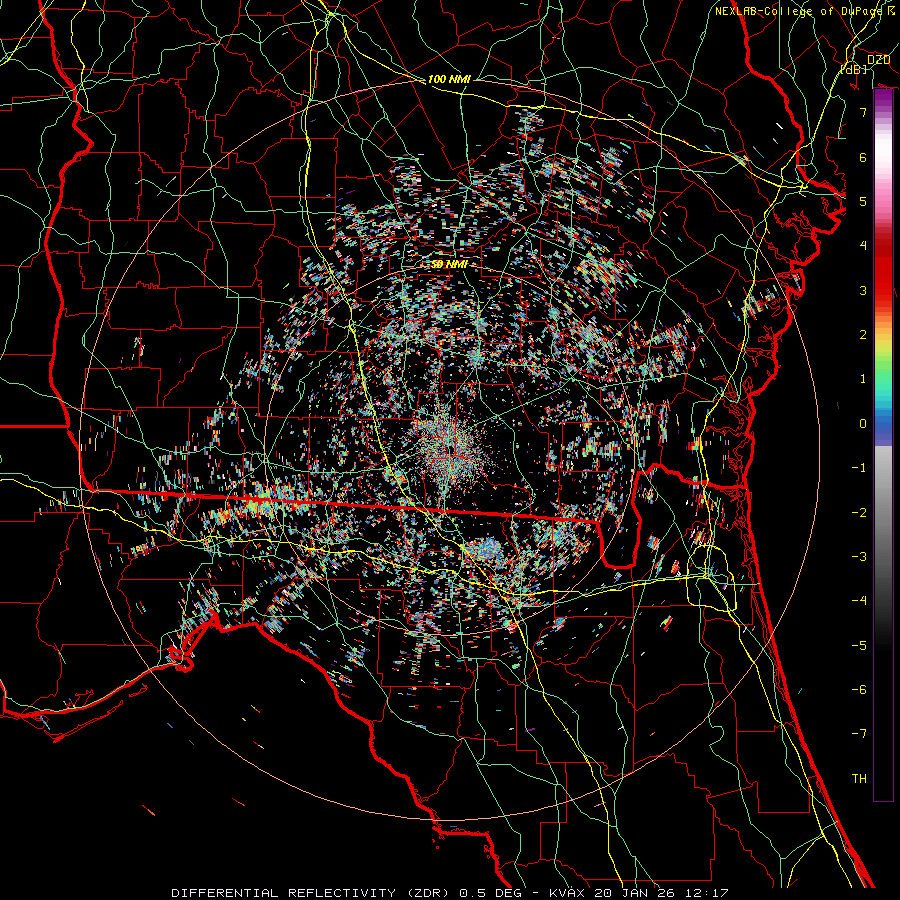Click the DZD color scale title
The image size is (900, 900).
[878, 60]
